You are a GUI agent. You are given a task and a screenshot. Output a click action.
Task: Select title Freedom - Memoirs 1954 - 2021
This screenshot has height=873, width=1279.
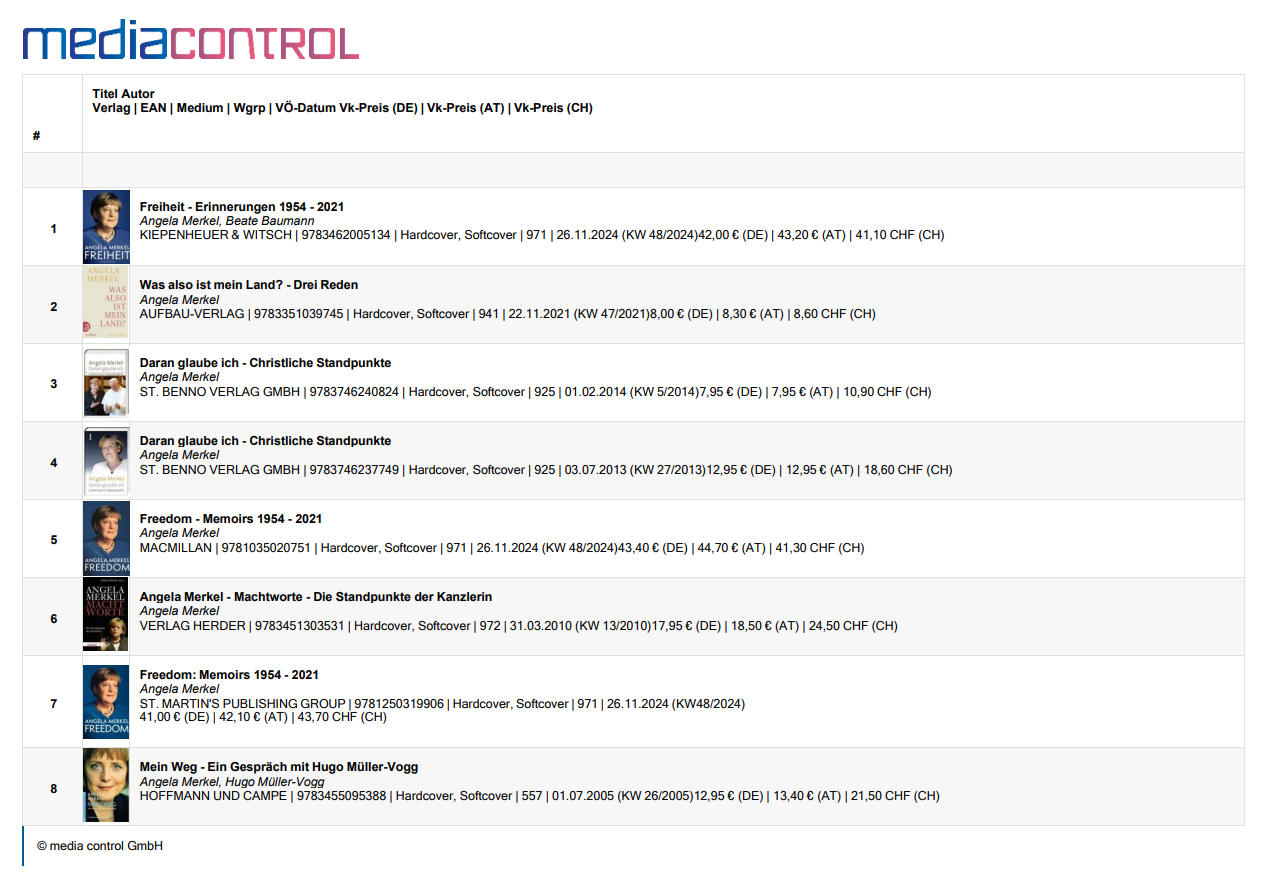coord(231,519)
